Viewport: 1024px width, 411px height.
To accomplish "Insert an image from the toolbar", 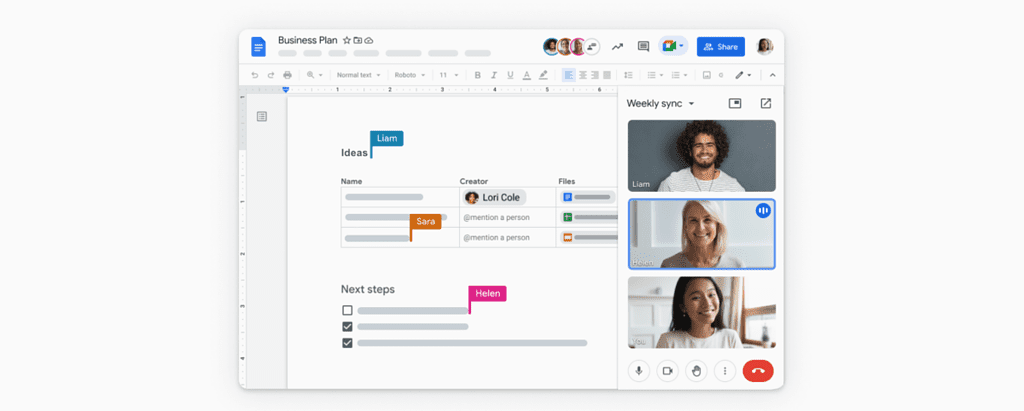I will [x=706, y=75].
